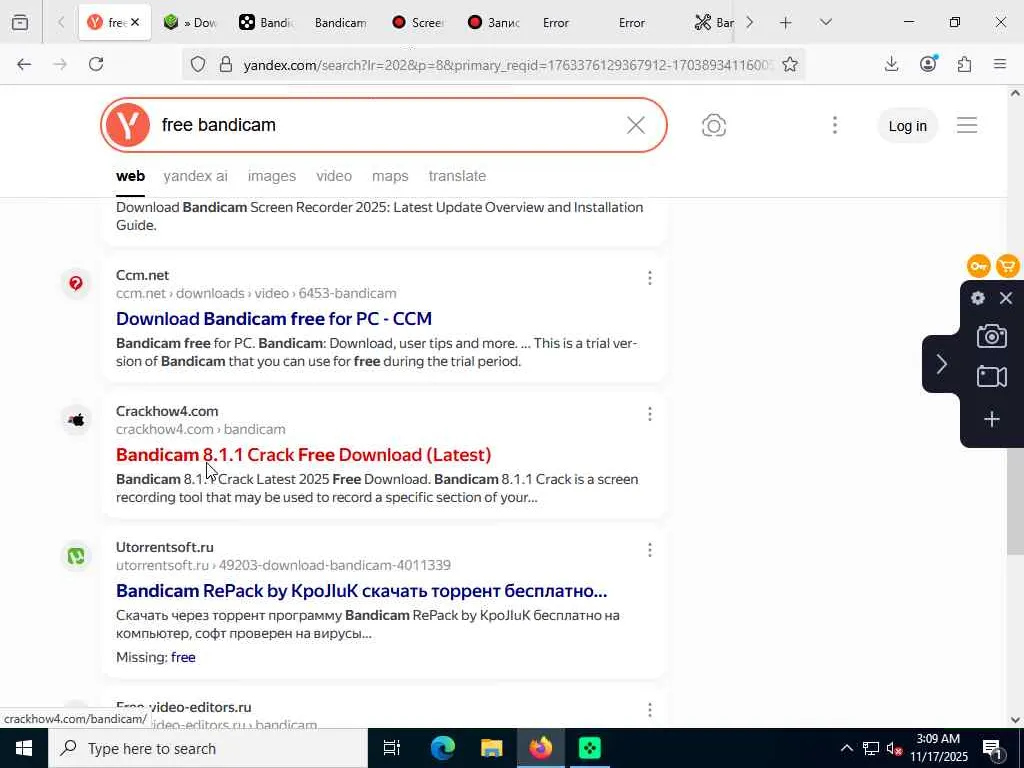Select the 'translate' search tab

[457, 176]
